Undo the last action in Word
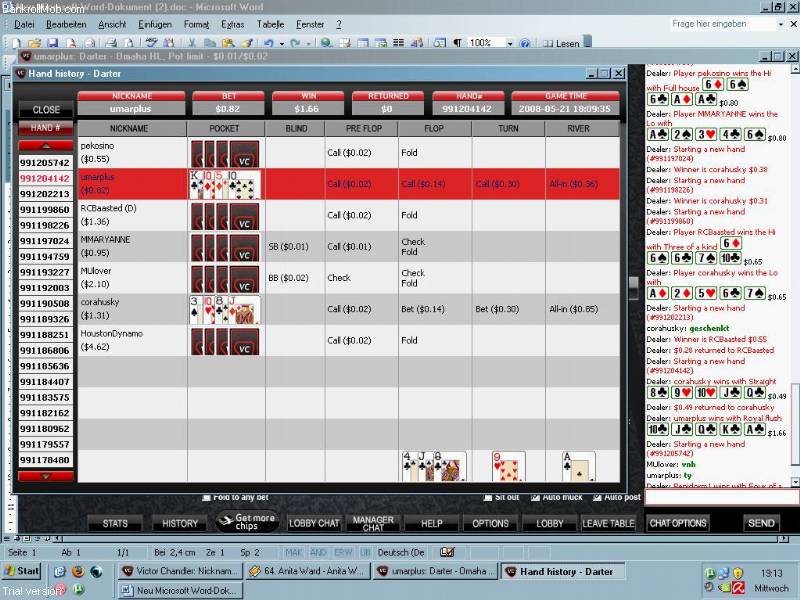800x600 pixels. point(268,43)
